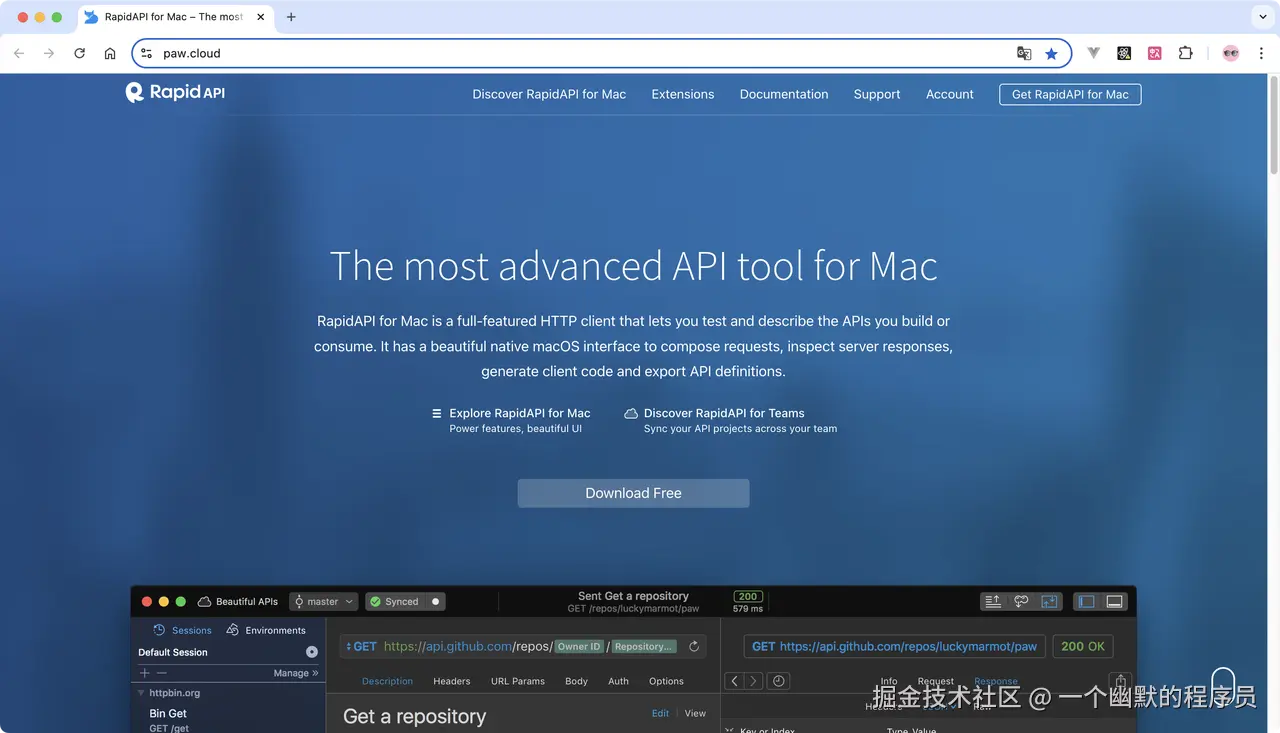This screenshot has width=1280, height=733.
Task: Open the Options tab
Action: click(666, 681)
